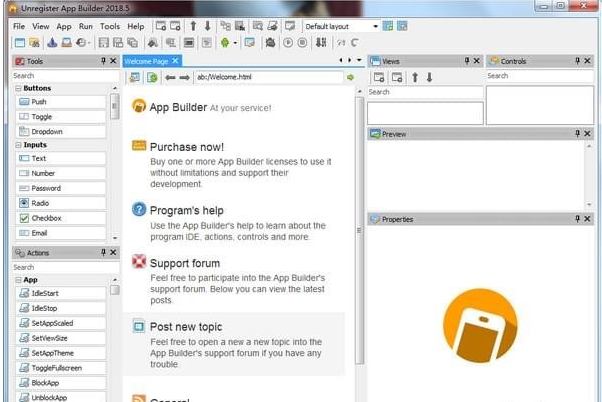Select the Dropdown tool
The height and width of the screenshot is (402, 602).
point(61,132)
